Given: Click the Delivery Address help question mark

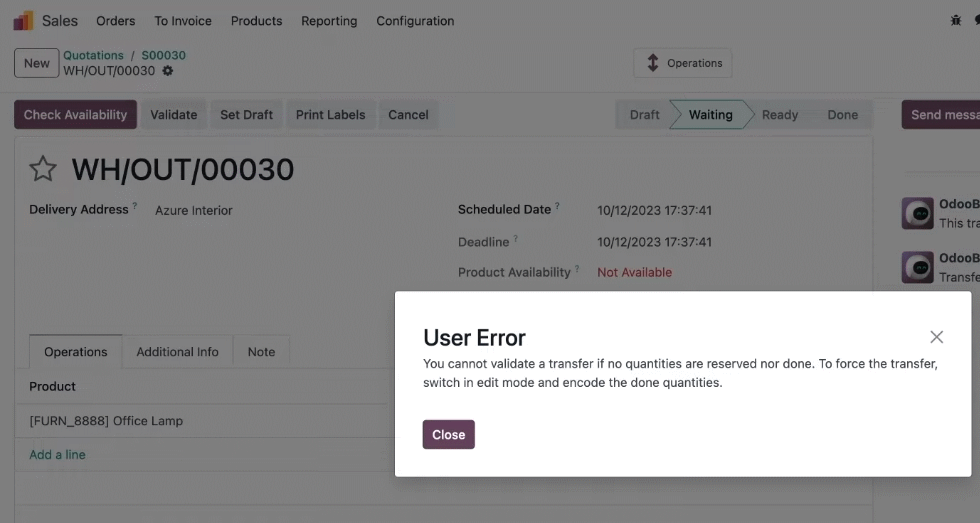Looking at the screenshot, I should click(x=134, y=206).
